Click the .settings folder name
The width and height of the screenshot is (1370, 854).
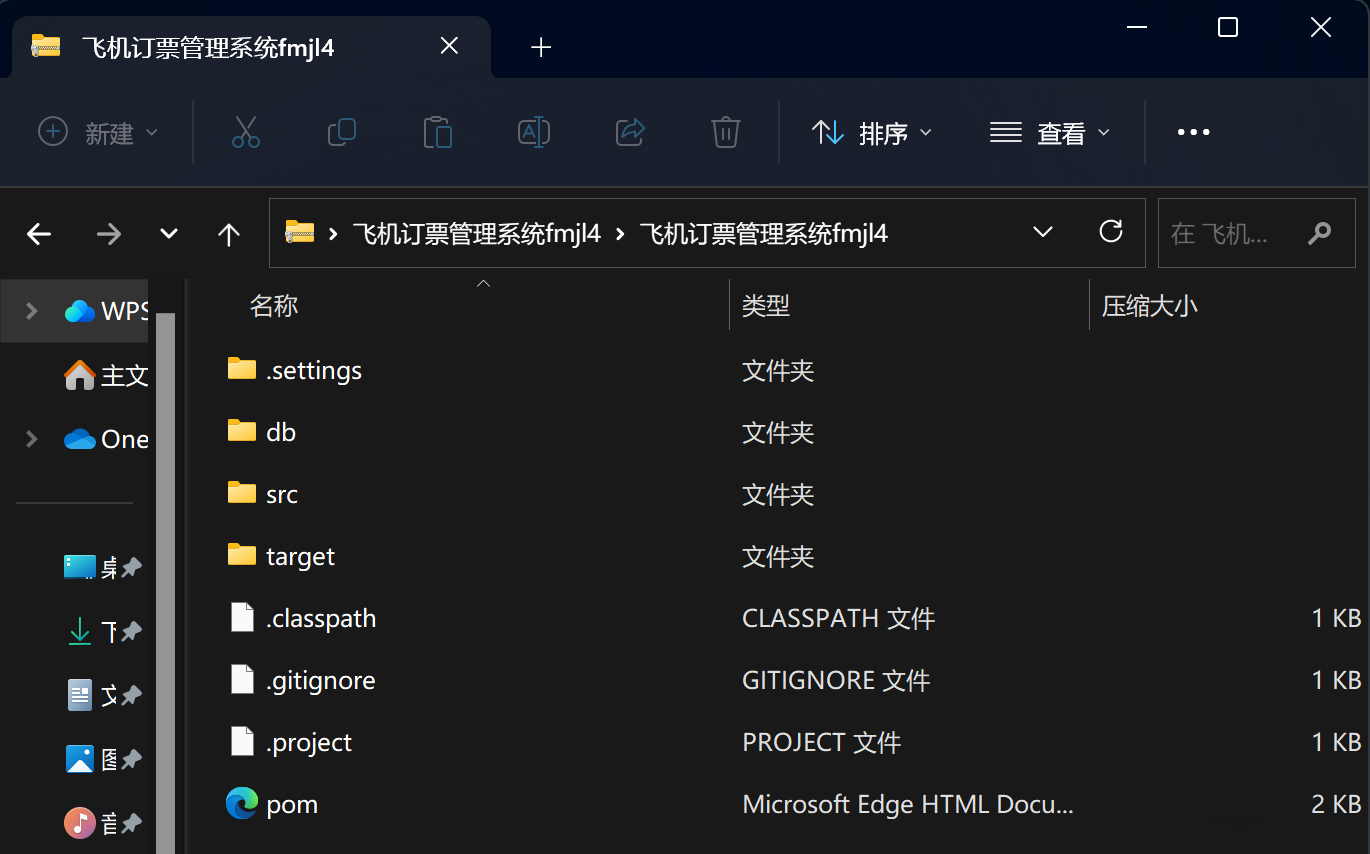point(314,370)
